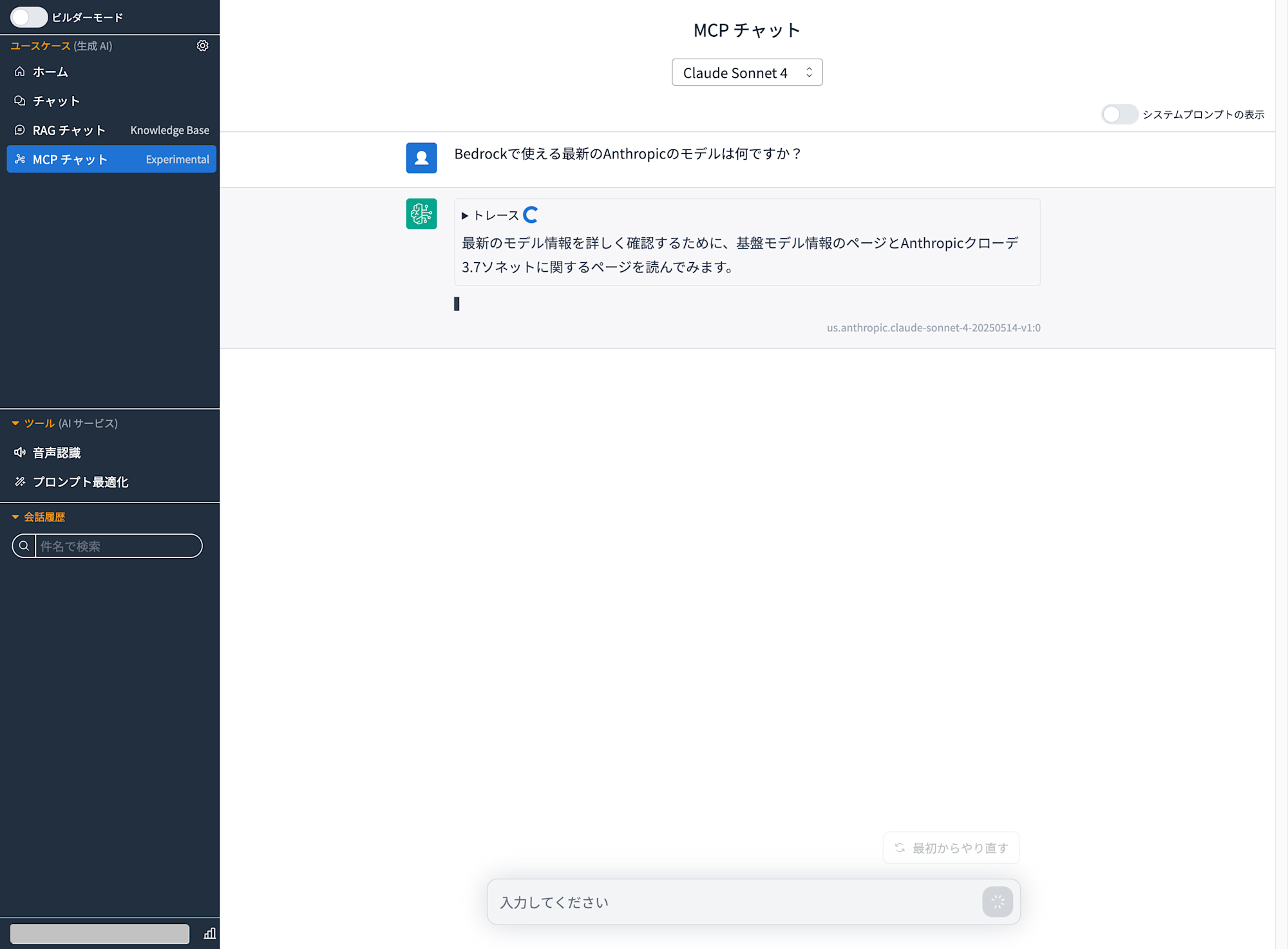Click the AI assistant brain avatar
The width and height of the screenshot is (1288, 949).
coord(421,214)
